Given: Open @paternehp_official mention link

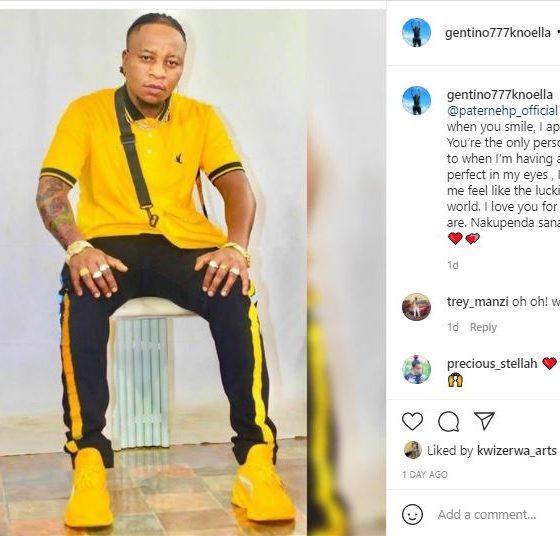Looking at the screenshot, I should coord(502,111).
